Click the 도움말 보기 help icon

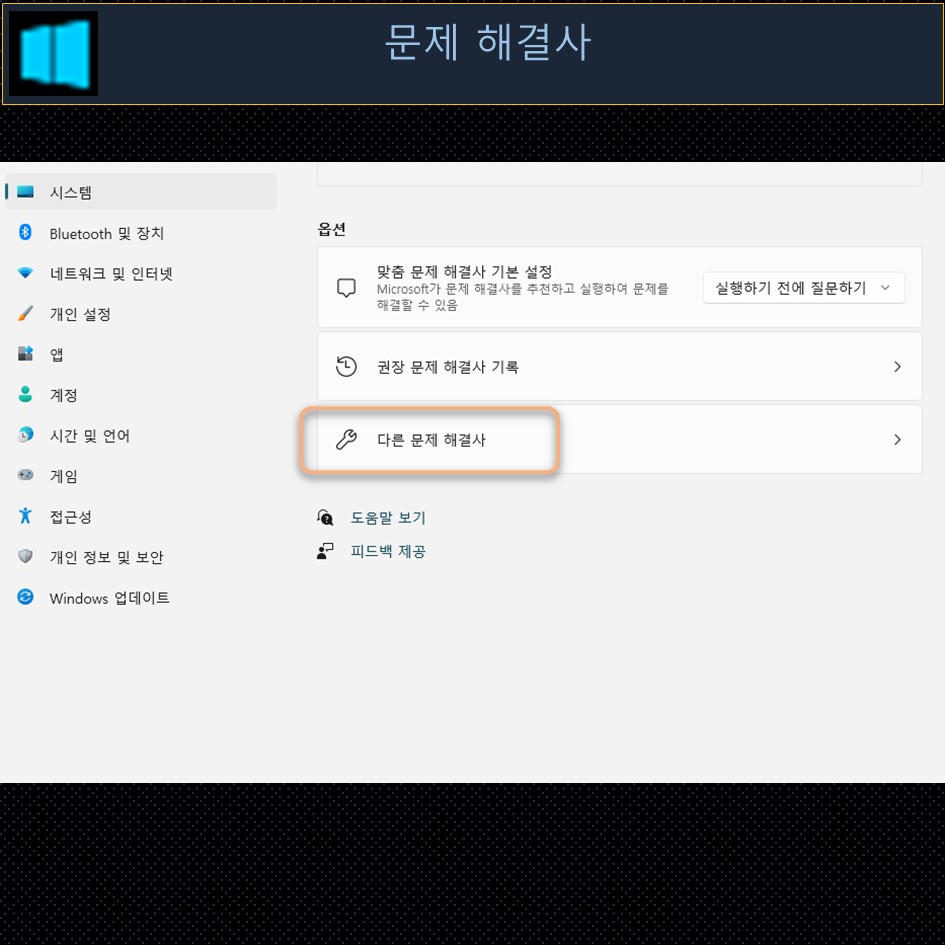[x=325, y=517]
